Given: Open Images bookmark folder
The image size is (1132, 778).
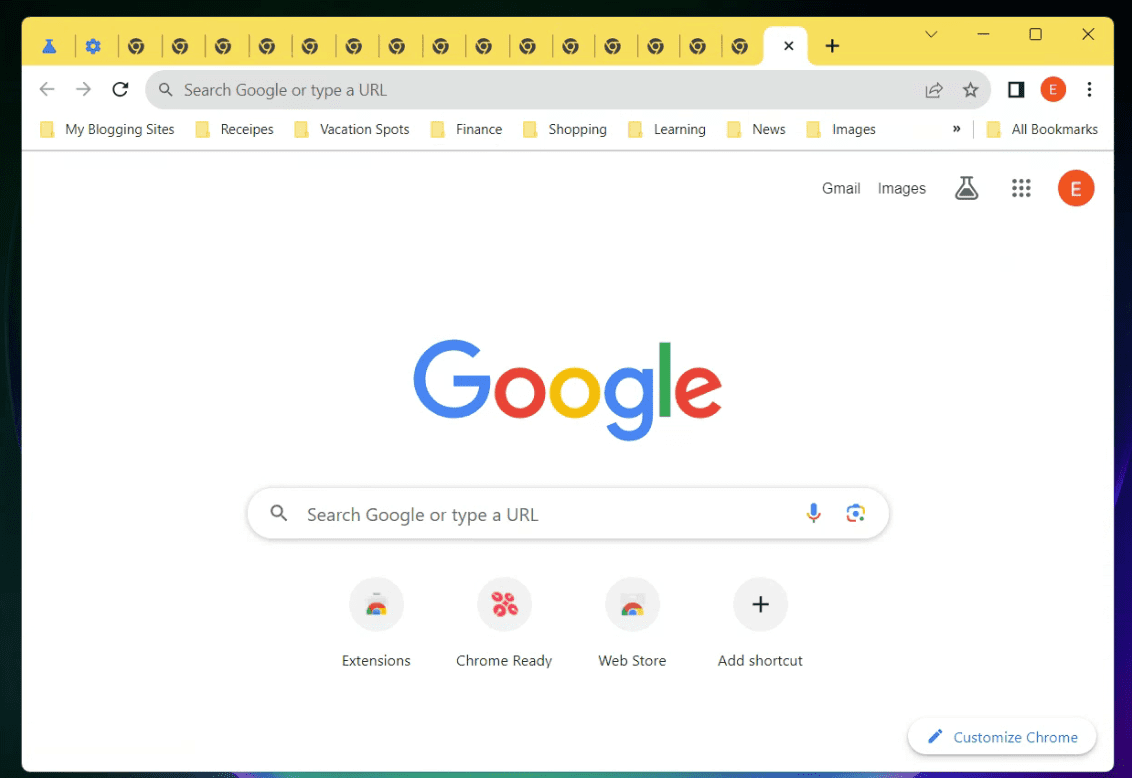Looking at the screenshot, I should pyautogui.click(x=841, y=130).
